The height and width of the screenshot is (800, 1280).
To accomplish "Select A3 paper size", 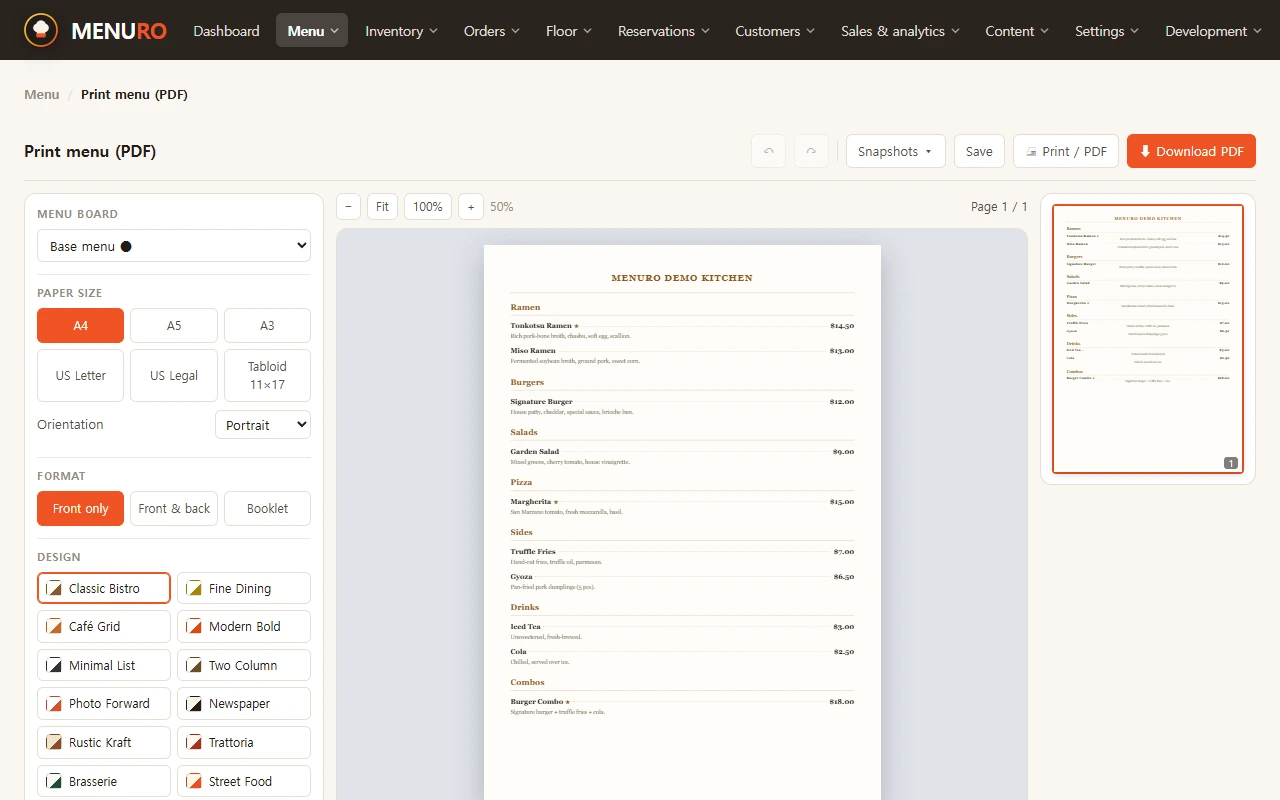I will (267, 326).
